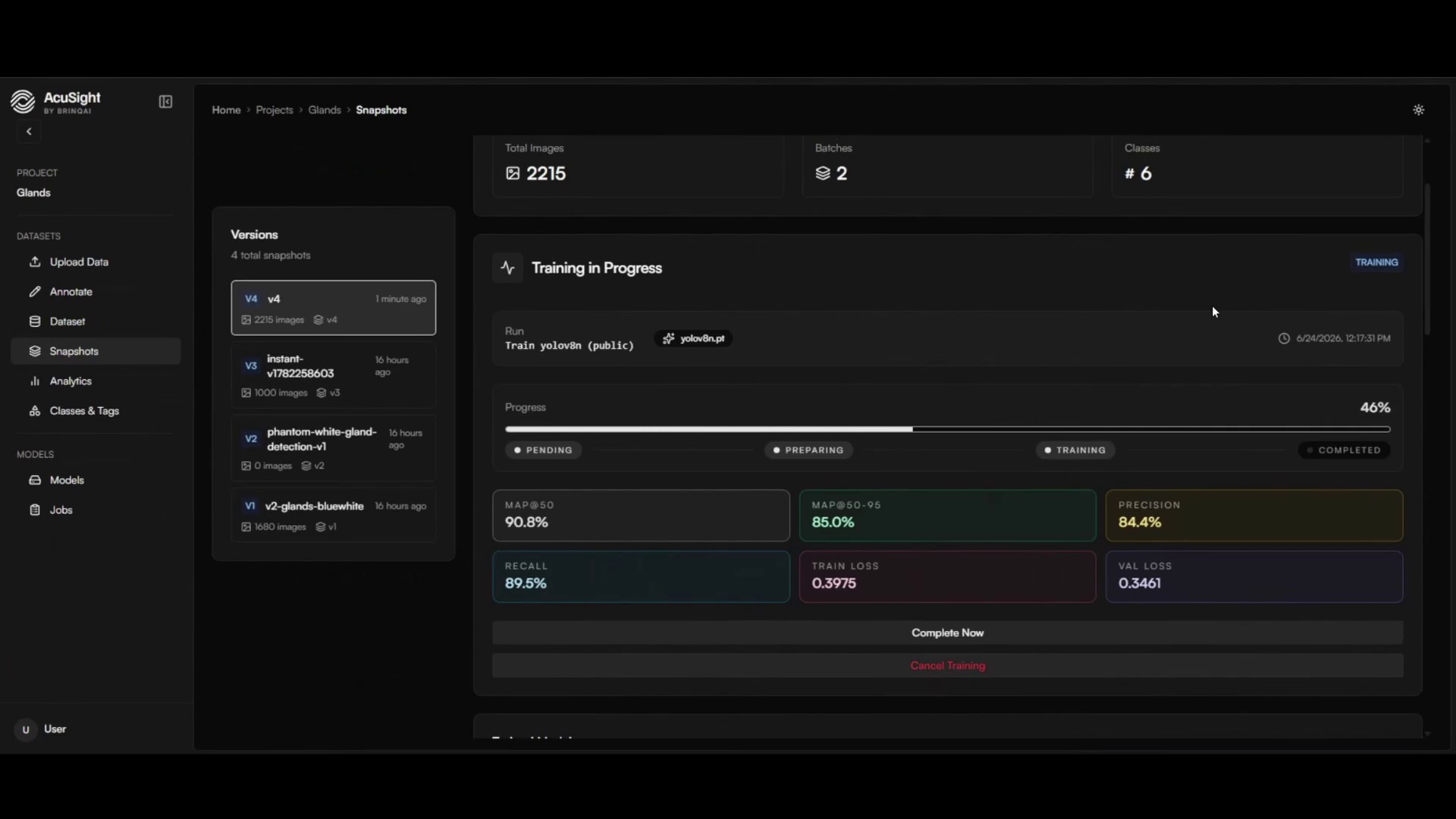Screen dimensions: 1456x819
Task: Click the Glands project name in sidebar
Action: click(x=34, y=193)
